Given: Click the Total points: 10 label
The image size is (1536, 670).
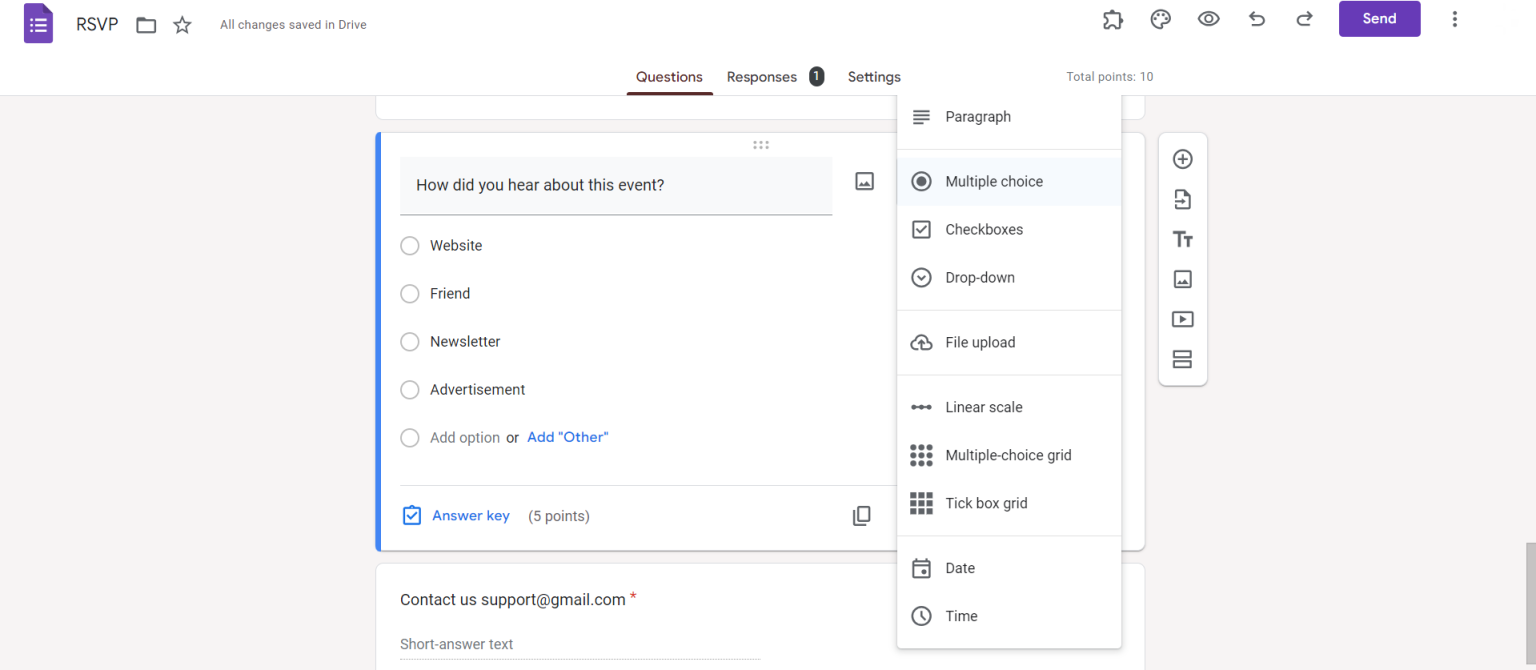Looking at the screenshot, I should (1110, 77).
